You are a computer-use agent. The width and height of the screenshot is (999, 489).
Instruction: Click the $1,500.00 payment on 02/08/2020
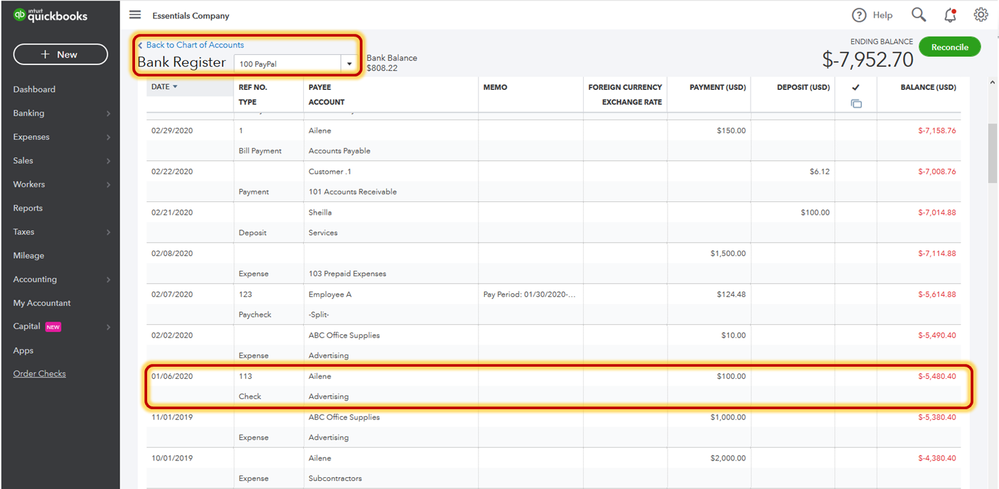tap(728, 253)
